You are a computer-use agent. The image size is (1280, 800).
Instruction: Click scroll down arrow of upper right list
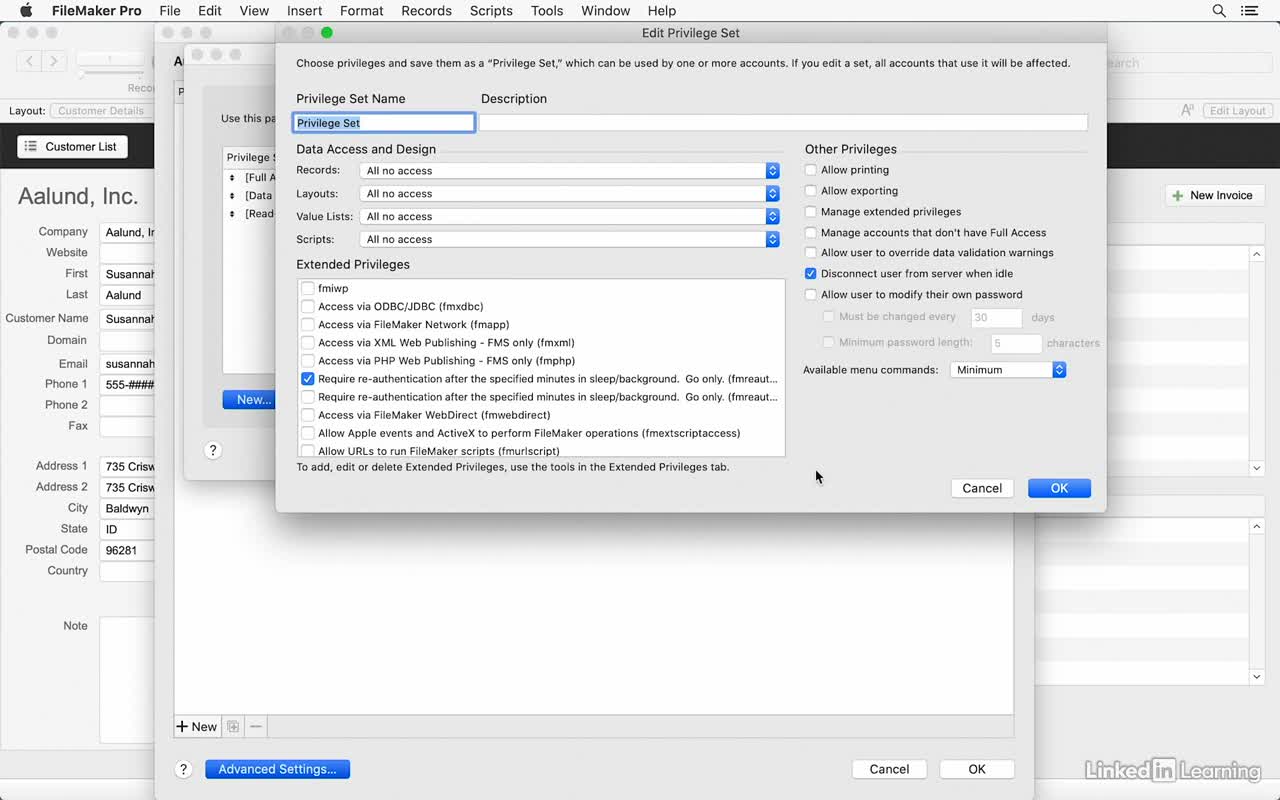[1257, 467]
